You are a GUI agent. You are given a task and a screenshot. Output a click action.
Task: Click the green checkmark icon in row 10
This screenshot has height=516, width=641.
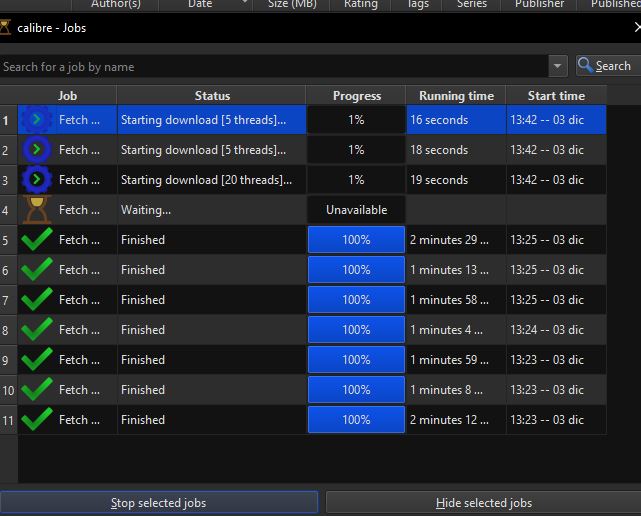36,389
